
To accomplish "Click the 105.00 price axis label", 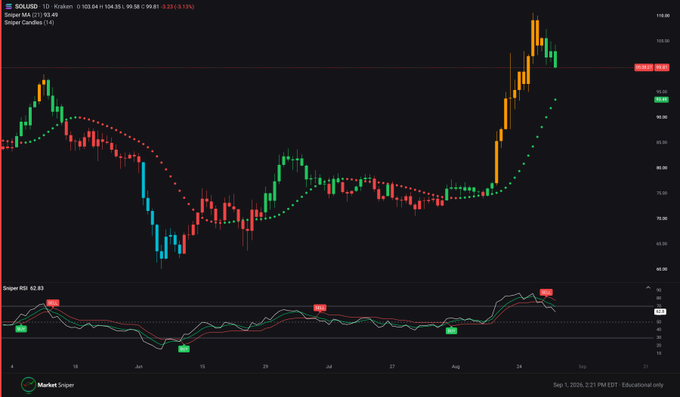I will tap(663, 41).
